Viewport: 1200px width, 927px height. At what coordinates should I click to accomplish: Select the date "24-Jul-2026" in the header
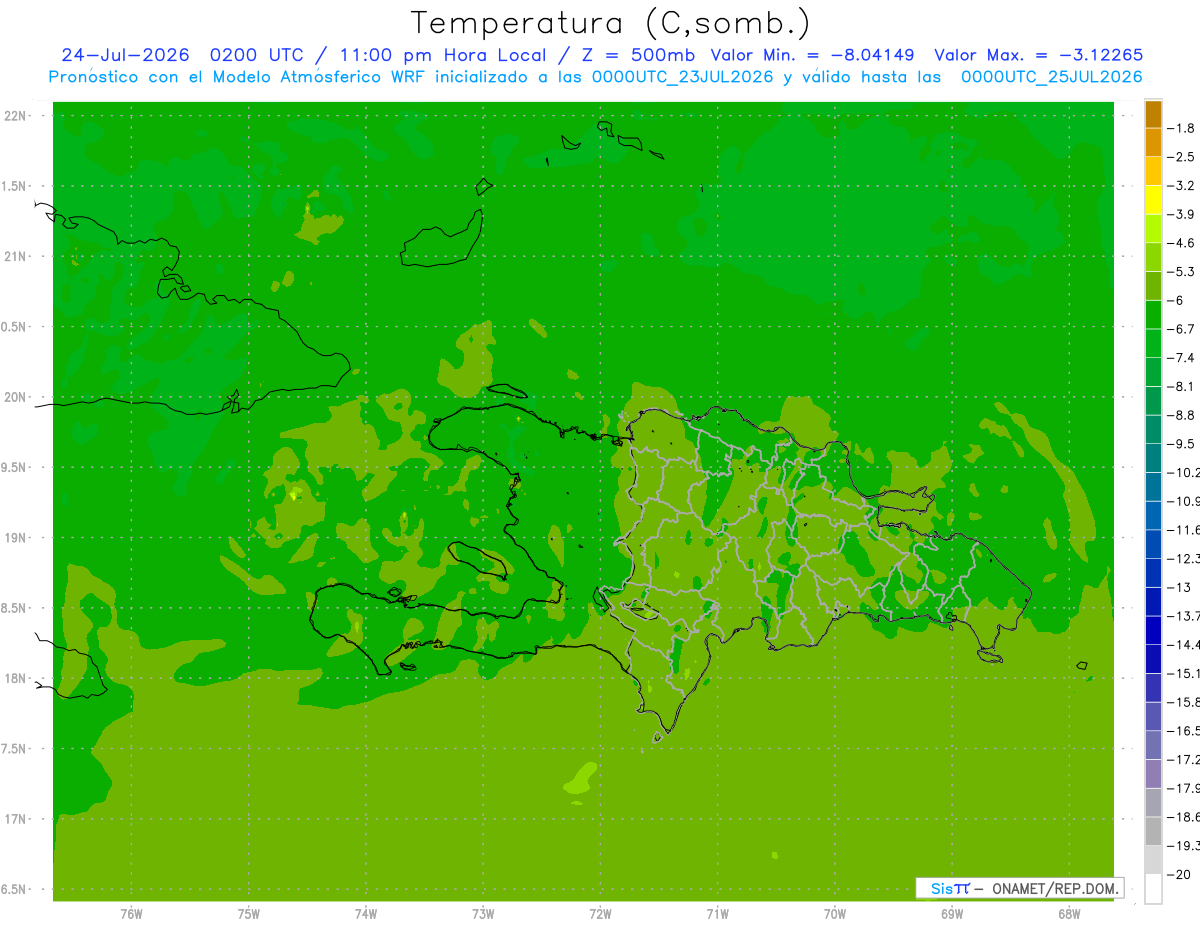tap(125, 55)
